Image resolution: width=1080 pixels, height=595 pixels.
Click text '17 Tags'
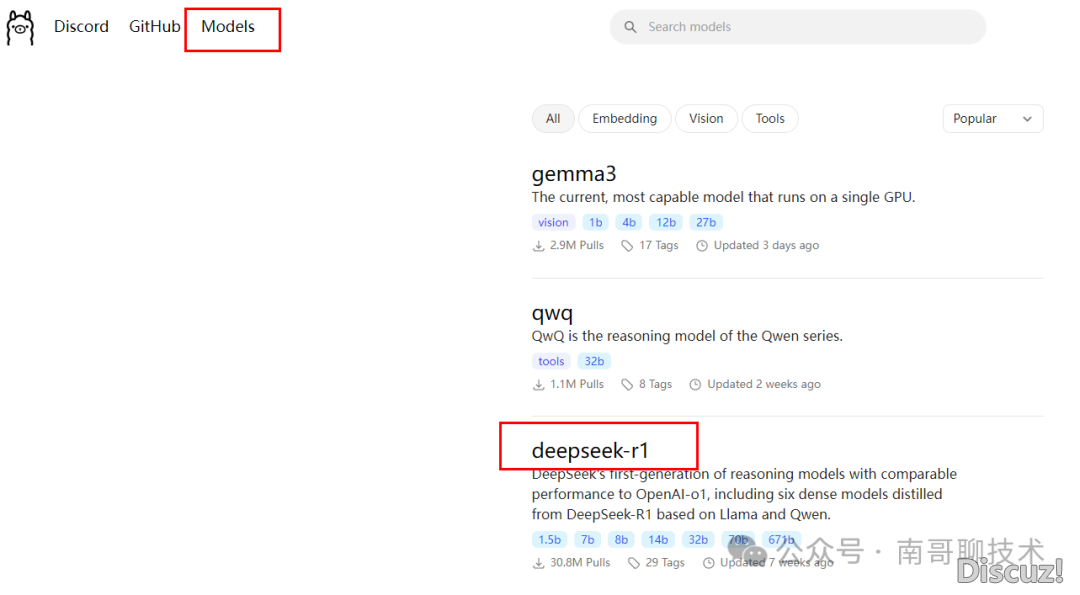click(x=658, y=245)
